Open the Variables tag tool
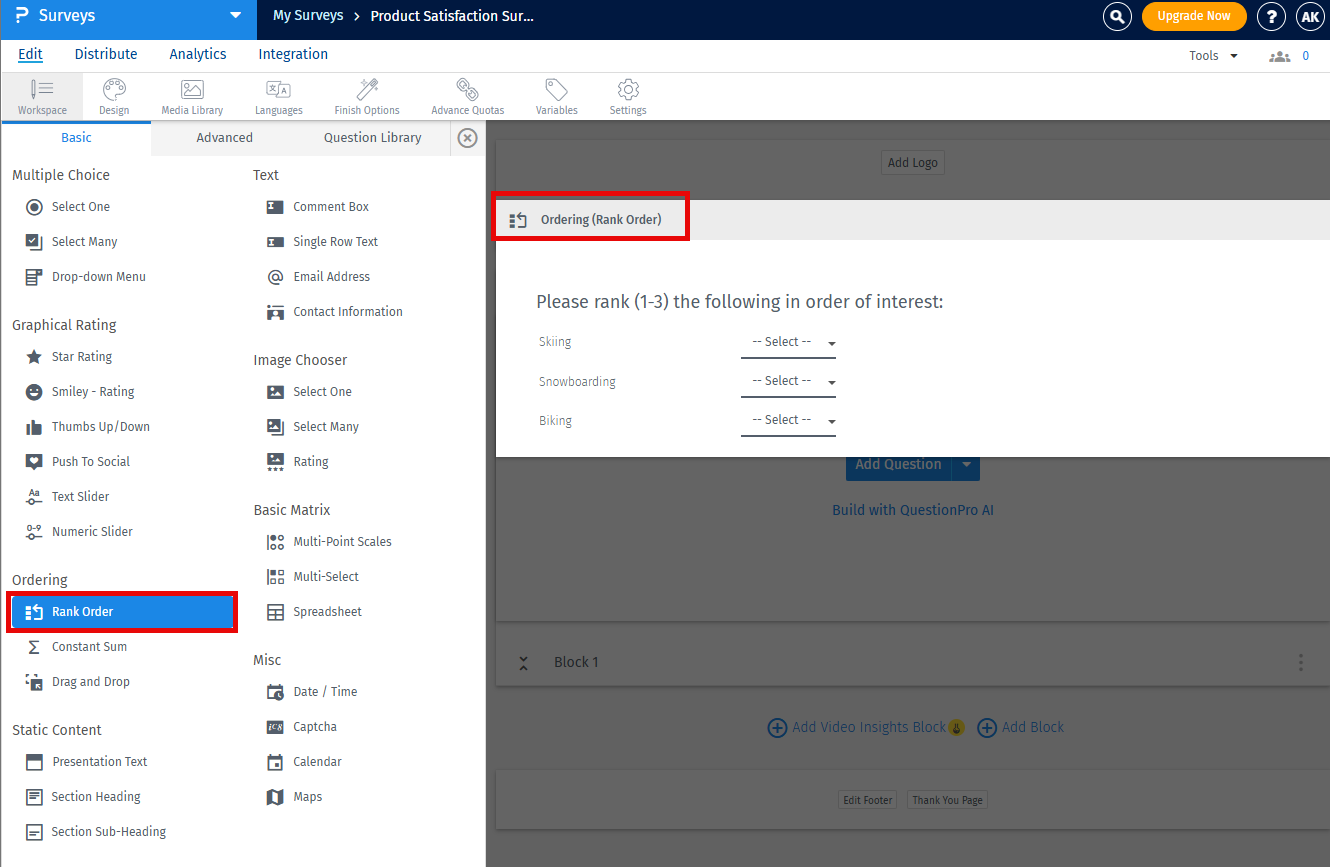This screenshot has height=867, width=1330. click(x=556, y=97)
